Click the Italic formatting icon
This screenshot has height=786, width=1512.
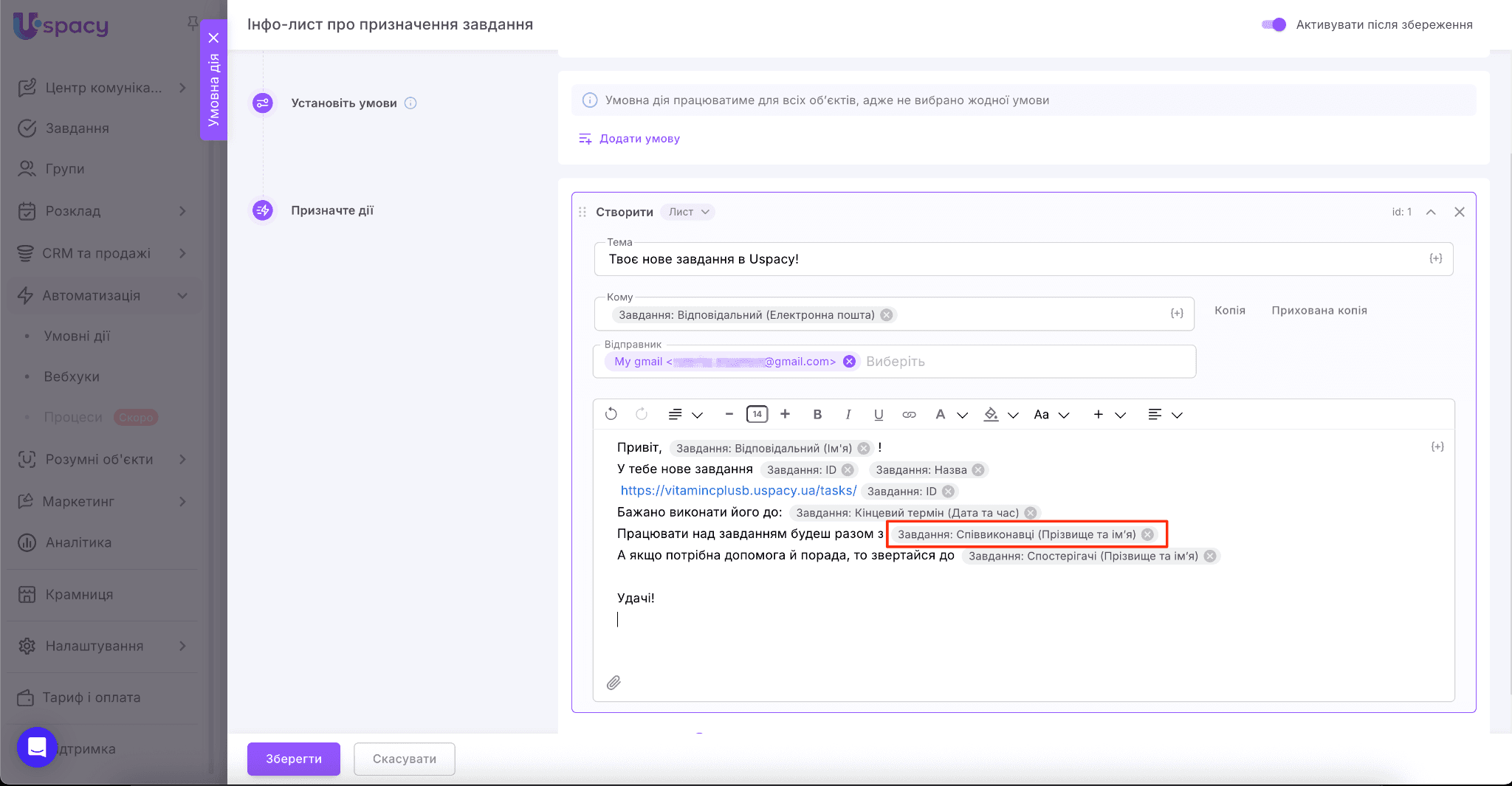[x=848, y=415]
